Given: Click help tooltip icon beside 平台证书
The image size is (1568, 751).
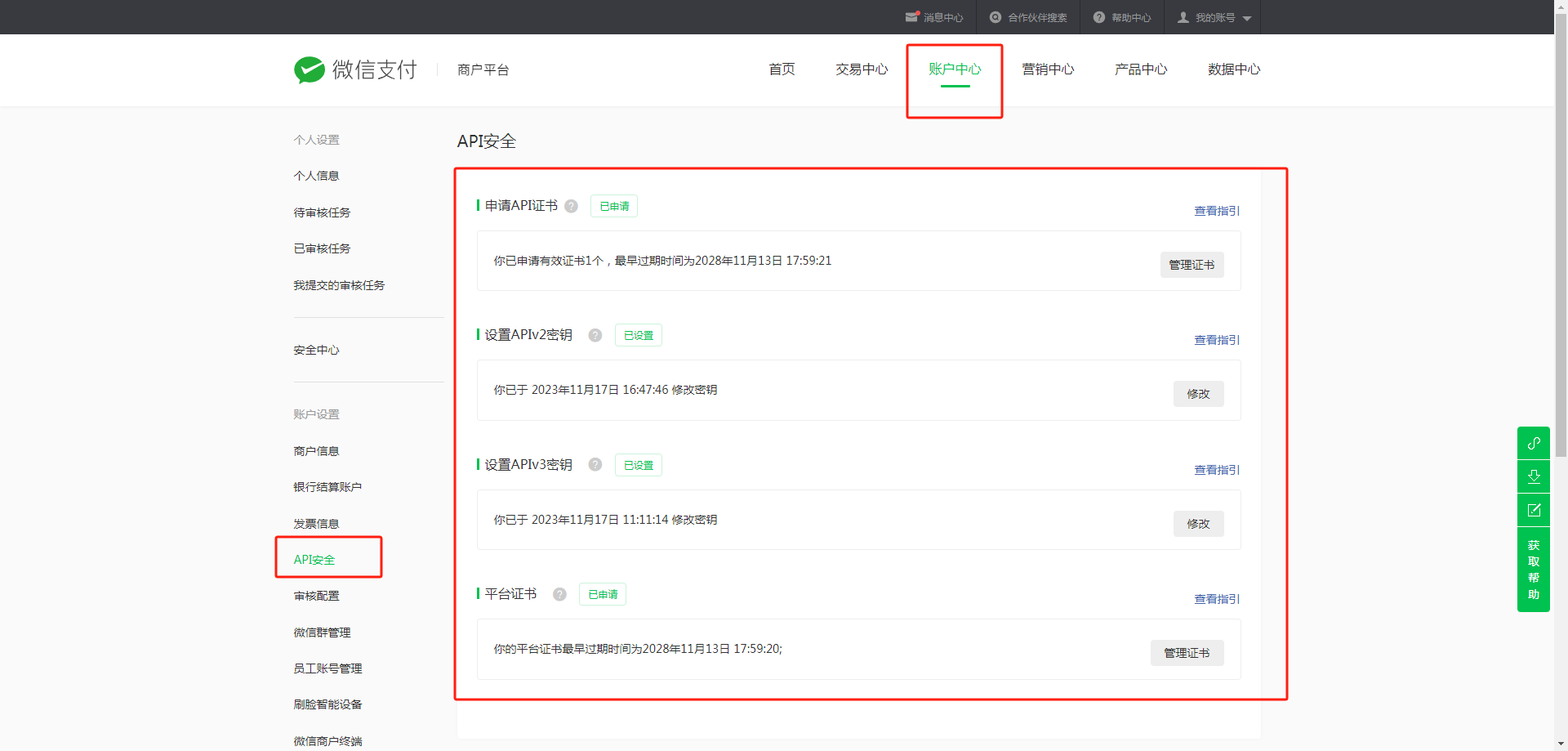Looking at the screenshot, I should [559, 594].
